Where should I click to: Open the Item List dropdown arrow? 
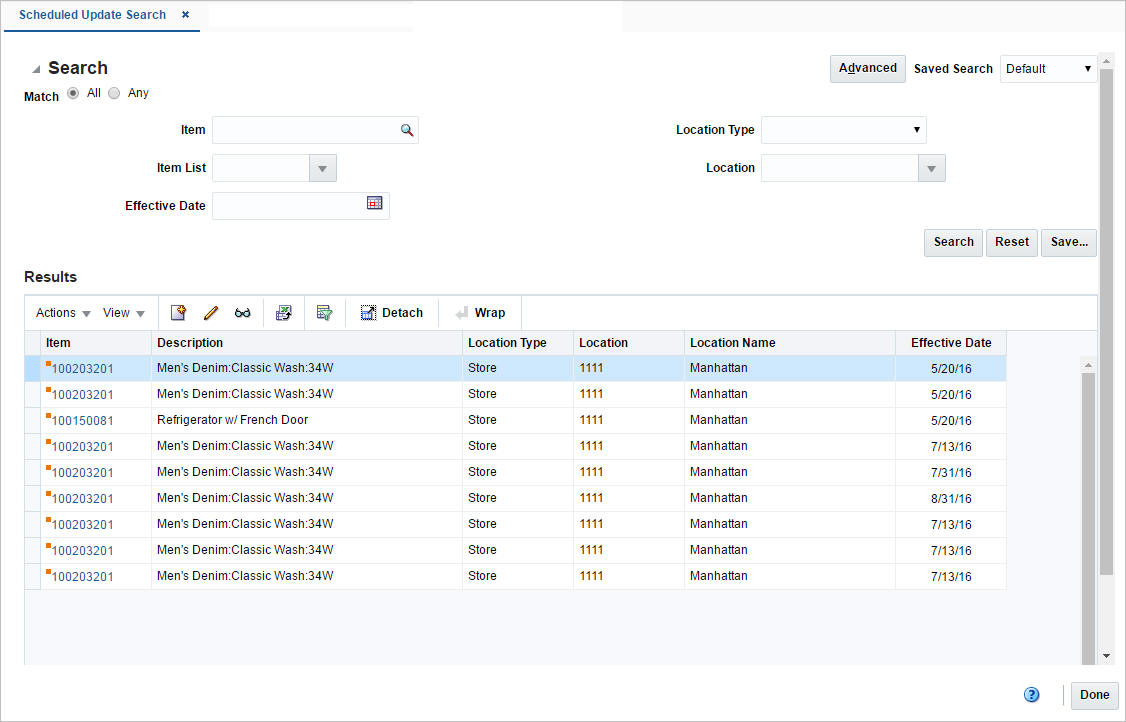pos(322,168)
